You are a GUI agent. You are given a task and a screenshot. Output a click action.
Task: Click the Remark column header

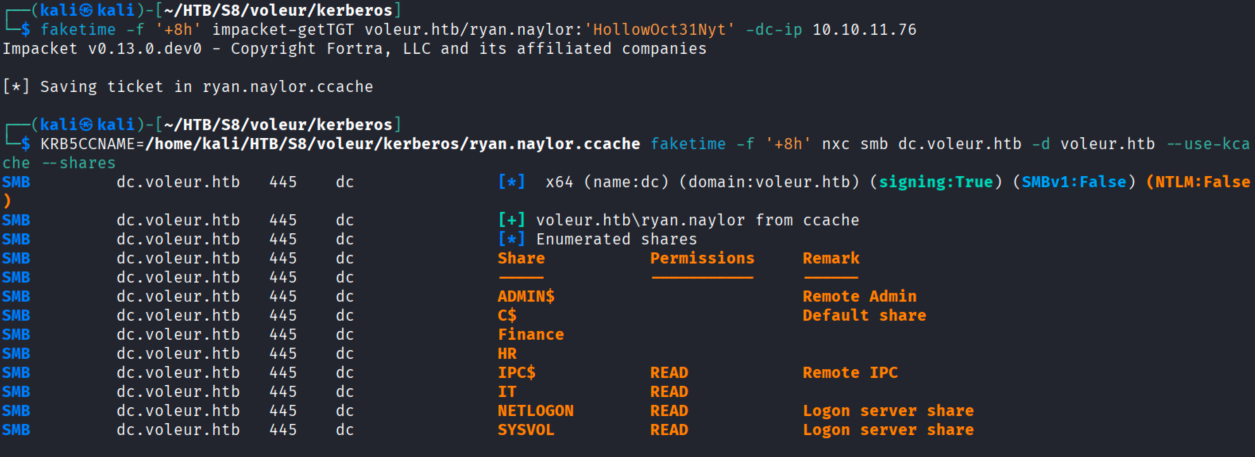click(x=831, y=258)
